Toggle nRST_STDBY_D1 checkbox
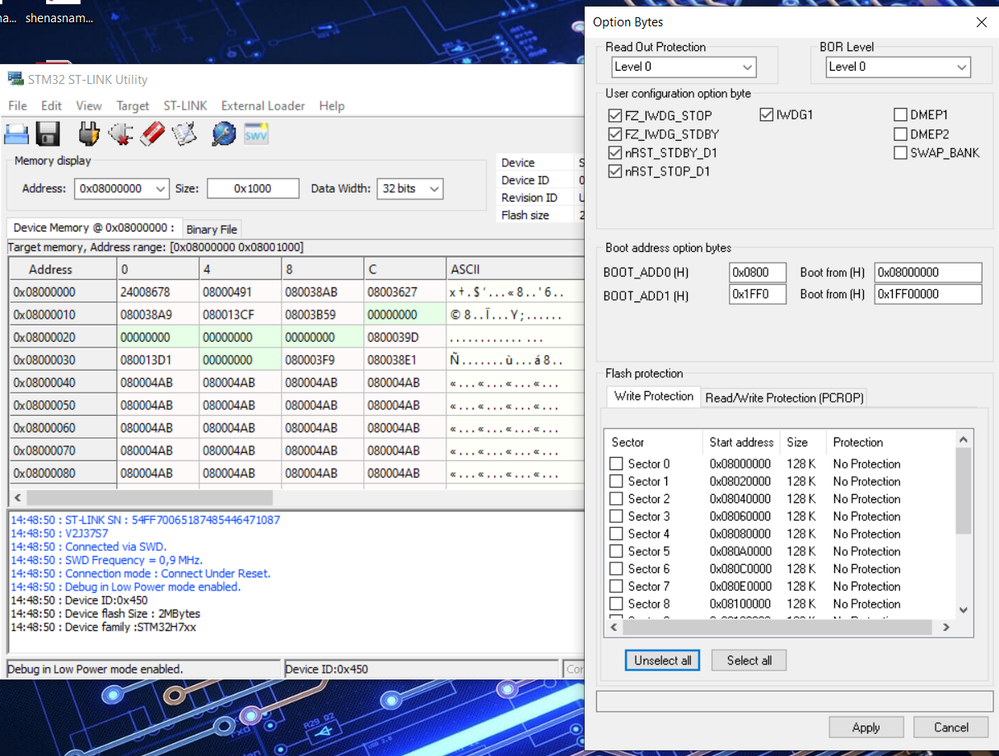 pos(615,153)
